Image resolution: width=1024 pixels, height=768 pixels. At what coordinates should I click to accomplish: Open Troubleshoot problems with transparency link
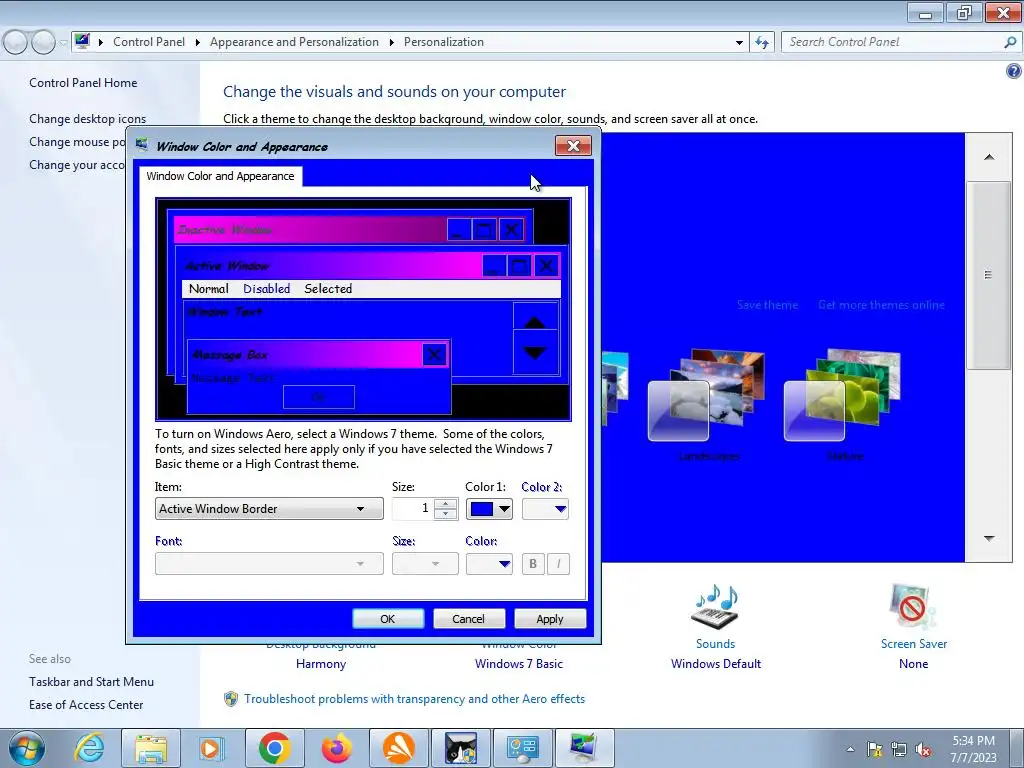[414, 699]
